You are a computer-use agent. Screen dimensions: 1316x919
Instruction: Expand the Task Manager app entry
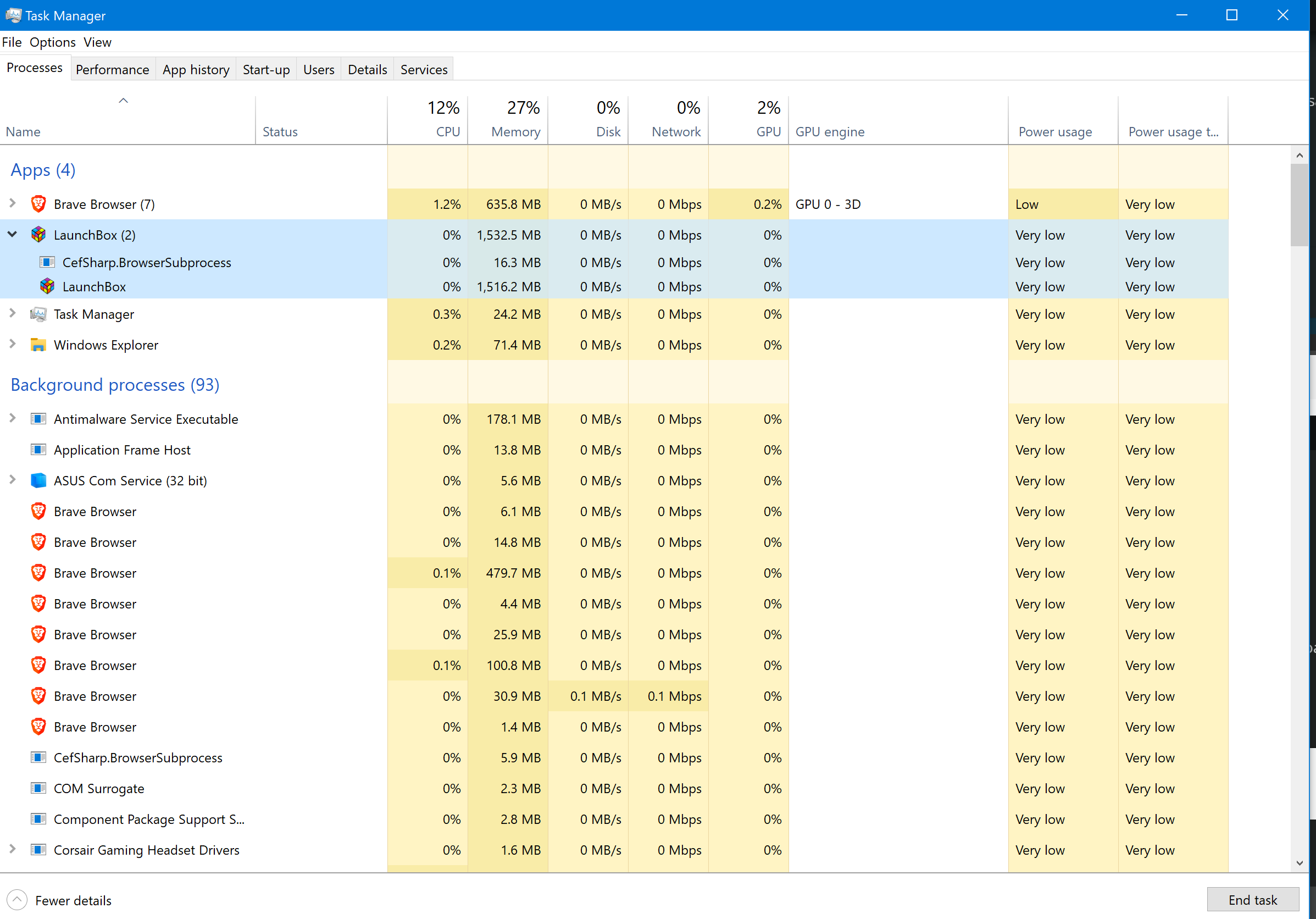[12, 313]
